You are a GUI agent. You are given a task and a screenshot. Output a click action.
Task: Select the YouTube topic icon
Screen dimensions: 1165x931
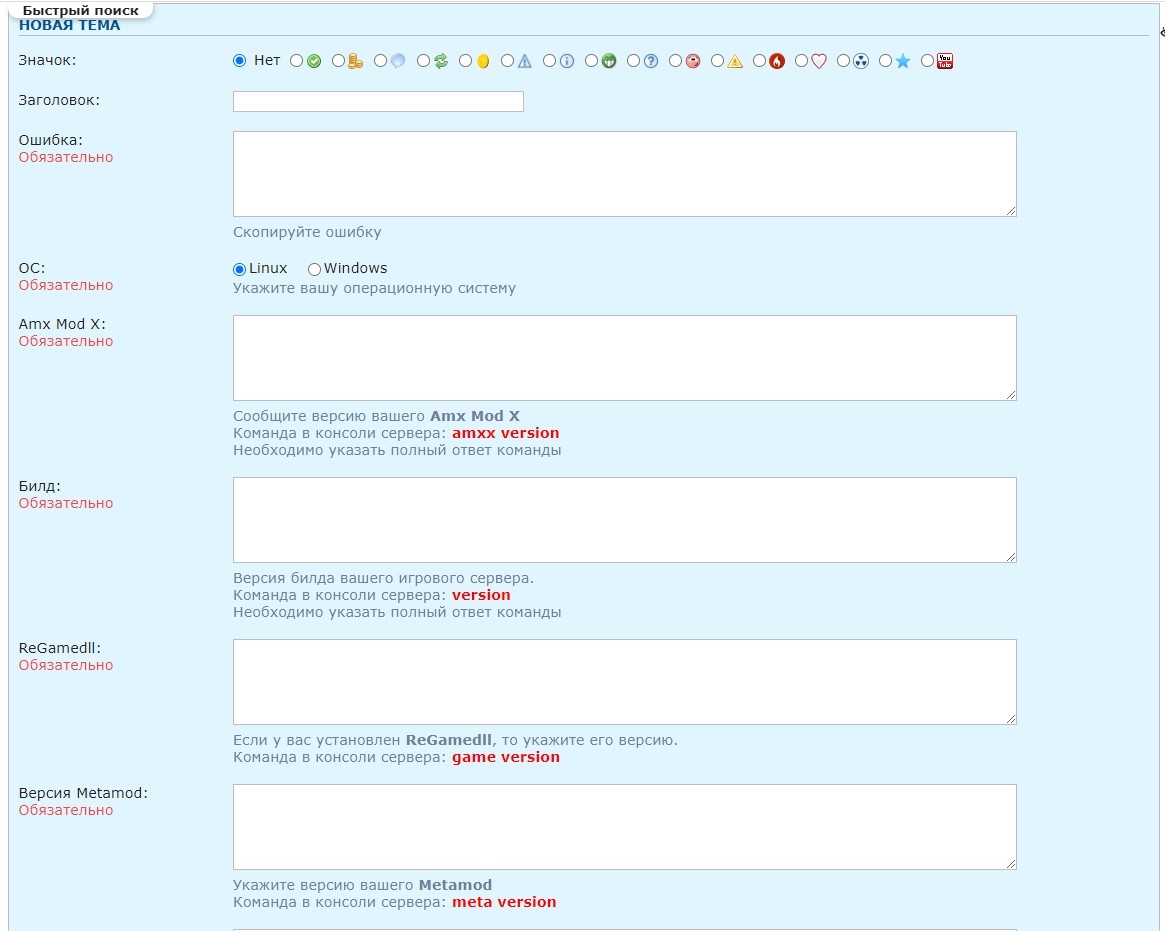click(x=927, y=61)
